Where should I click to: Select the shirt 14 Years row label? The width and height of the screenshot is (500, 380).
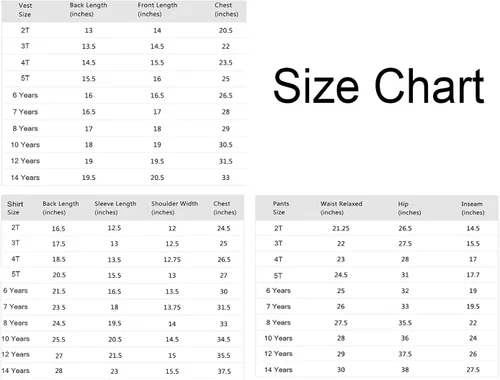coord(16,371)
